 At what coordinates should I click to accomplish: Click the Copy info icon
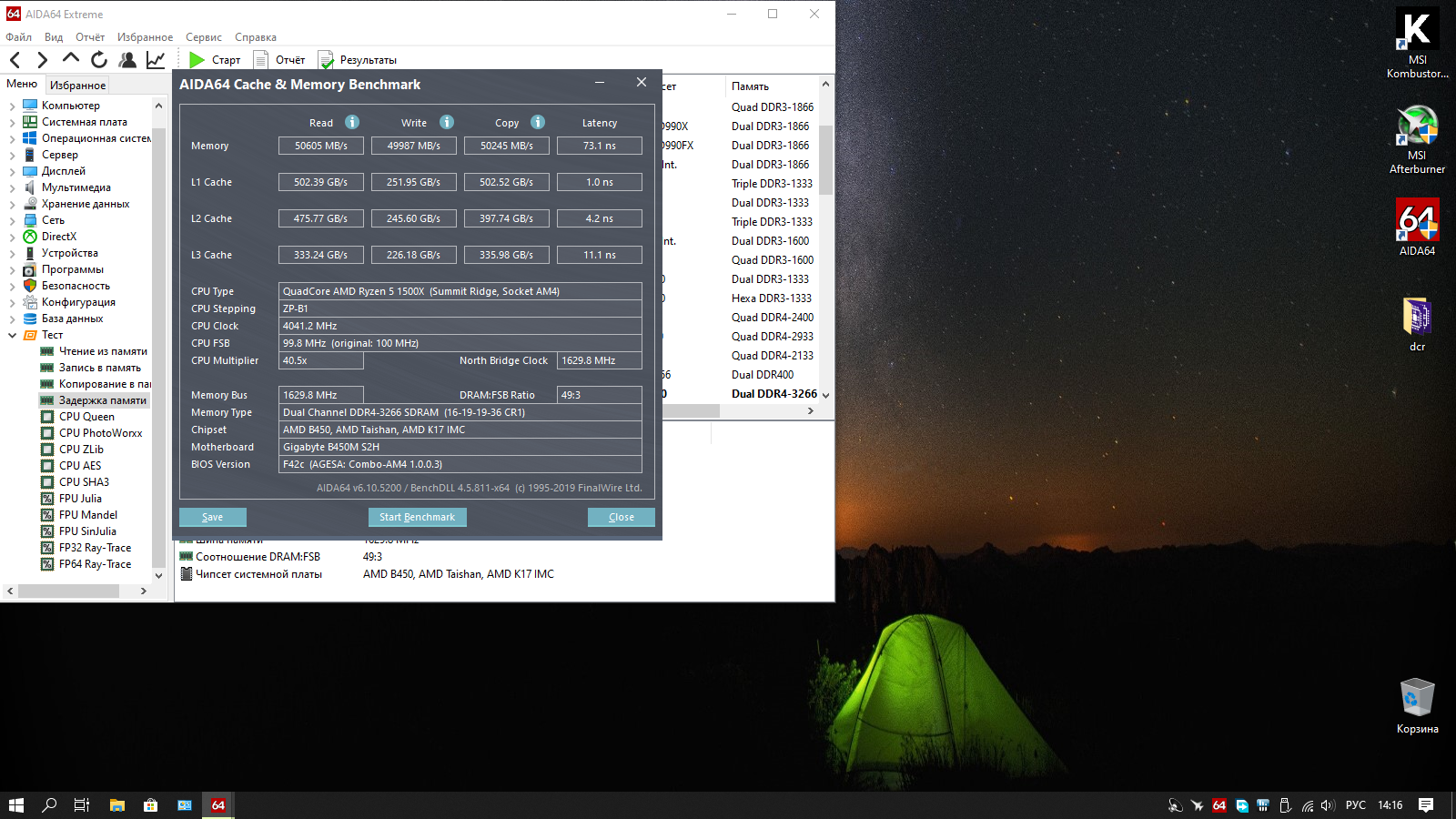point(538,122)
